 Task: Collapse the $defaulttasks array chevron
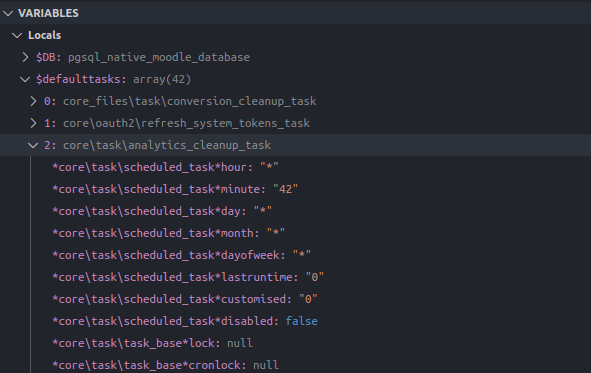pyautogui.click(x=25, y=79)
